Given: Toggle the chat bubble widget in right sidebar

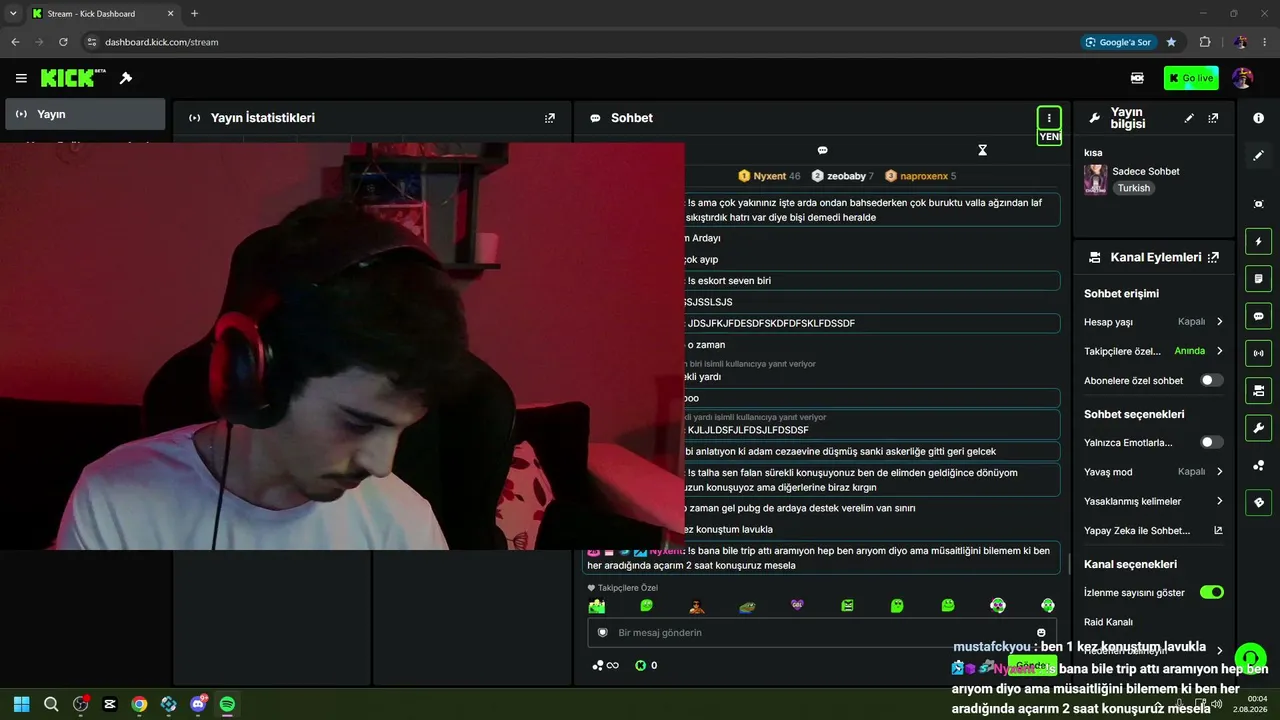Looking at the screenshot, I should 1258,316.
